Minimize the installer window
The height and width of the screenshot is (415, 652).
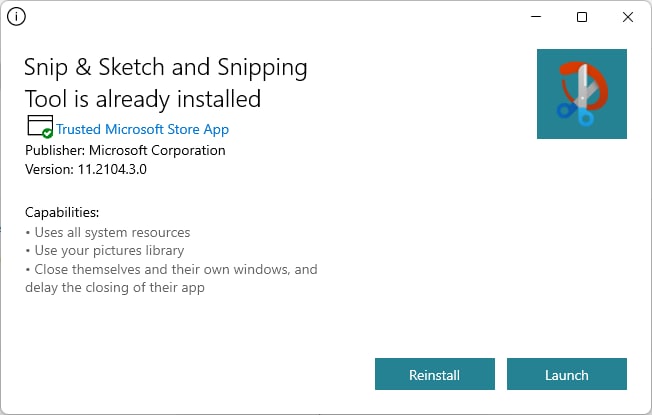click(x=536, y=17)
